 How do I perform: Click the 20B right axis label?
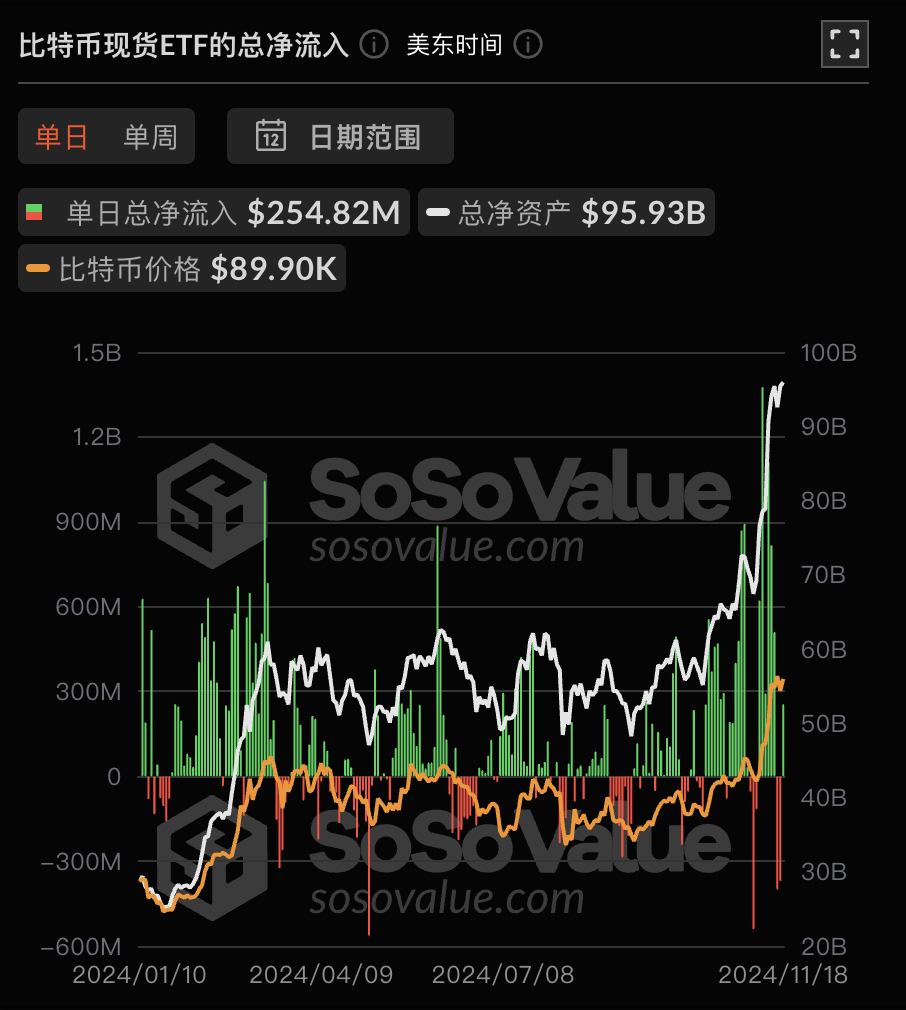tap(824, 947)
